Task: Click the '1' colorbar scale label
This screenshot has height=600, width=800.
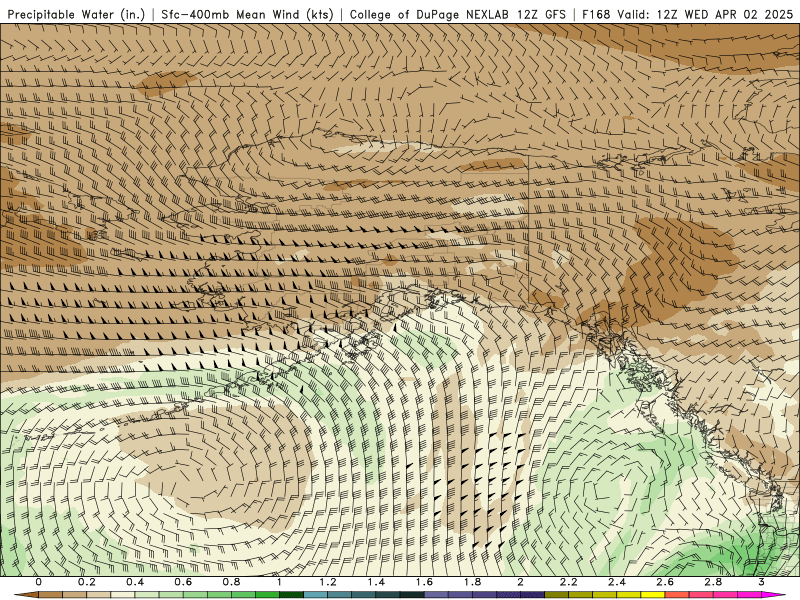Action: coord(279,582)
